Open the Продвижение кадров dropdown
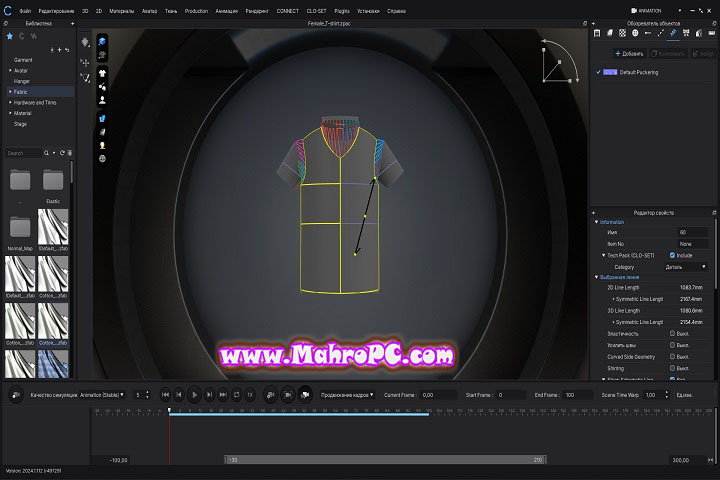 347,395
